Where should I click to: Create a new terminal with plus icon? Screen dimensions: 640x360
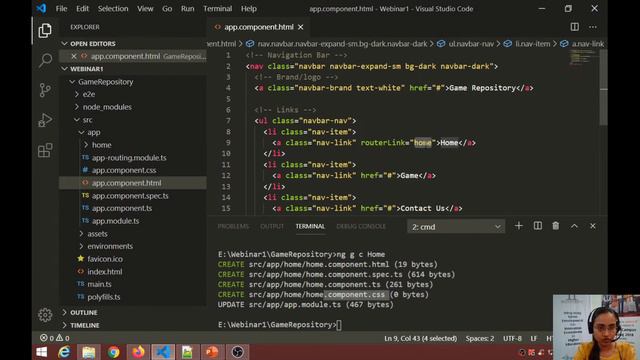tap(518, 226)
